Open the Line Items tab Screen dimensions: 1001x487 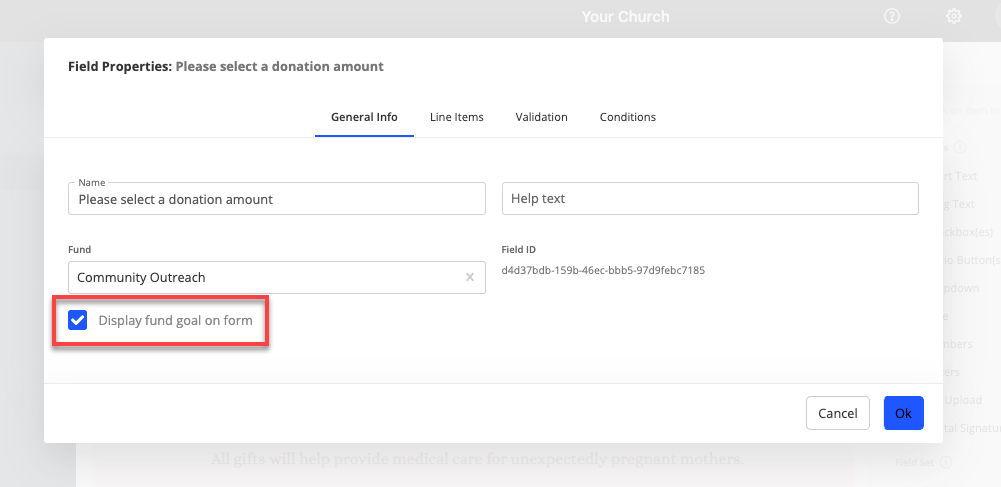pyautogui.click(x=456, y=117)
